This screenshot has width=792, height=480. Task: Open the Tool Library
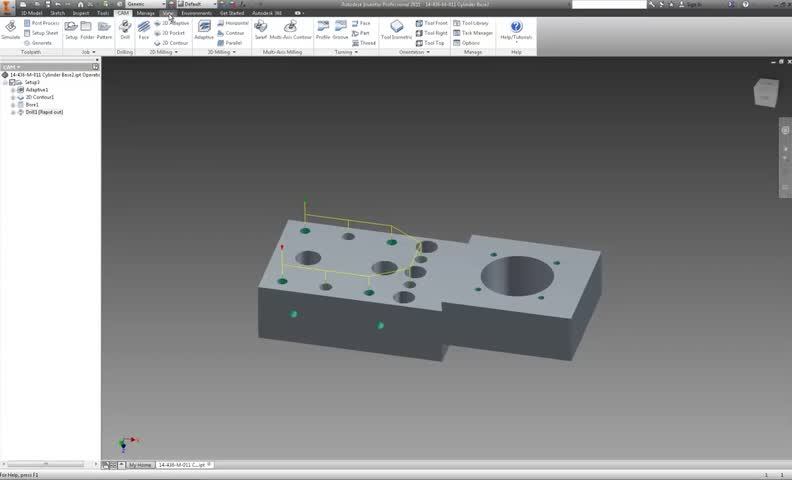point(471,23)
